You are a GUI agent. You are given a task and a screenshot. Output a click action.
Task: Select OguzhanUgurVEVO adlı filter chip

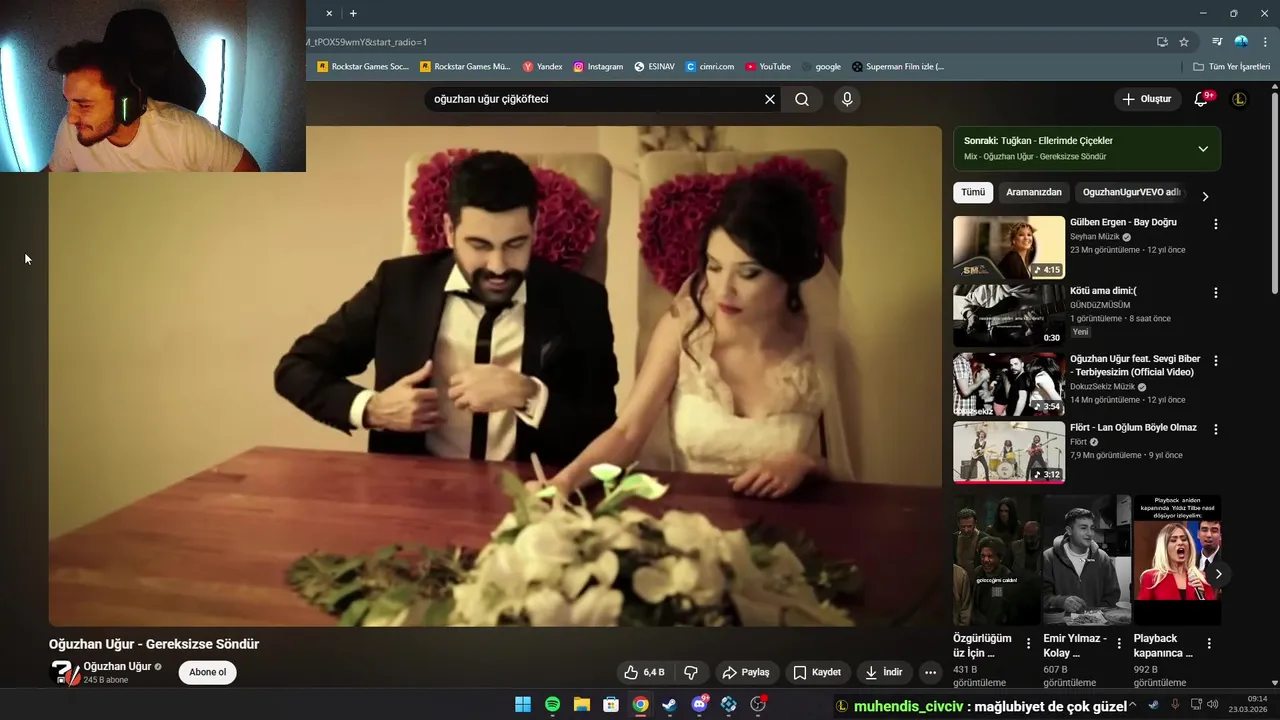click(x=1132, y=192)
